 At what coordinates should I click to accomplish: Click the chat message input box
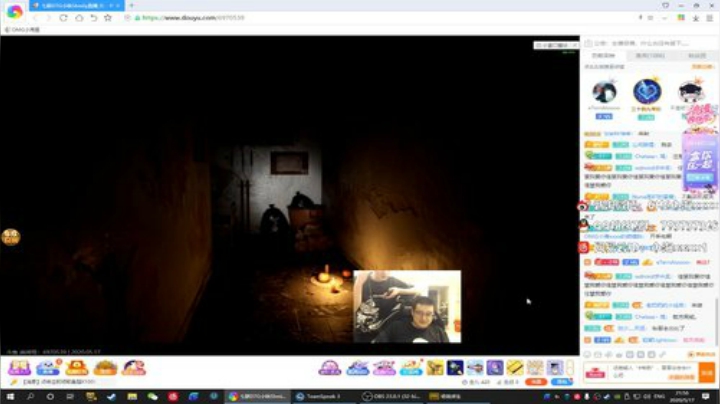(x=652, y=372)
